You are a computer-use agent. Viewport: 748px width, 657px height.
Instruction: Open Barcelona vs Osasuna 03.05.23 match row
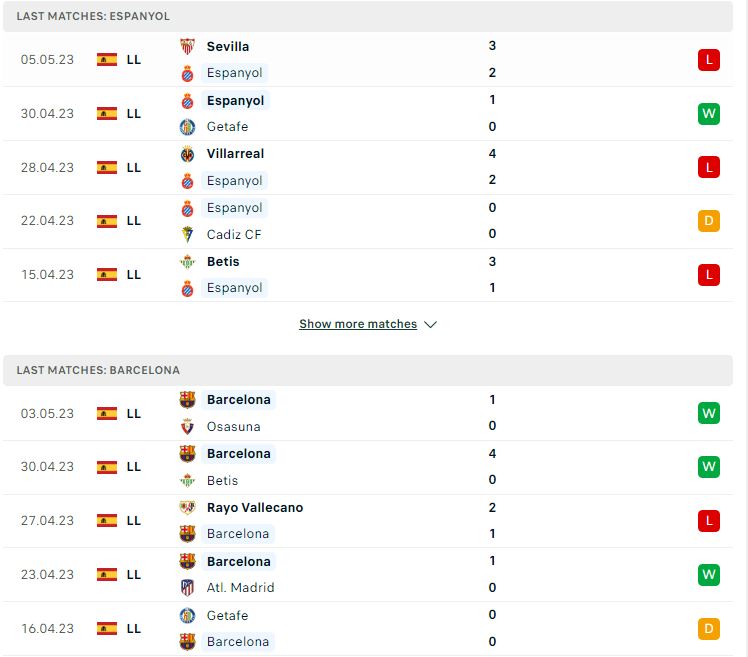tap(368, 413)
